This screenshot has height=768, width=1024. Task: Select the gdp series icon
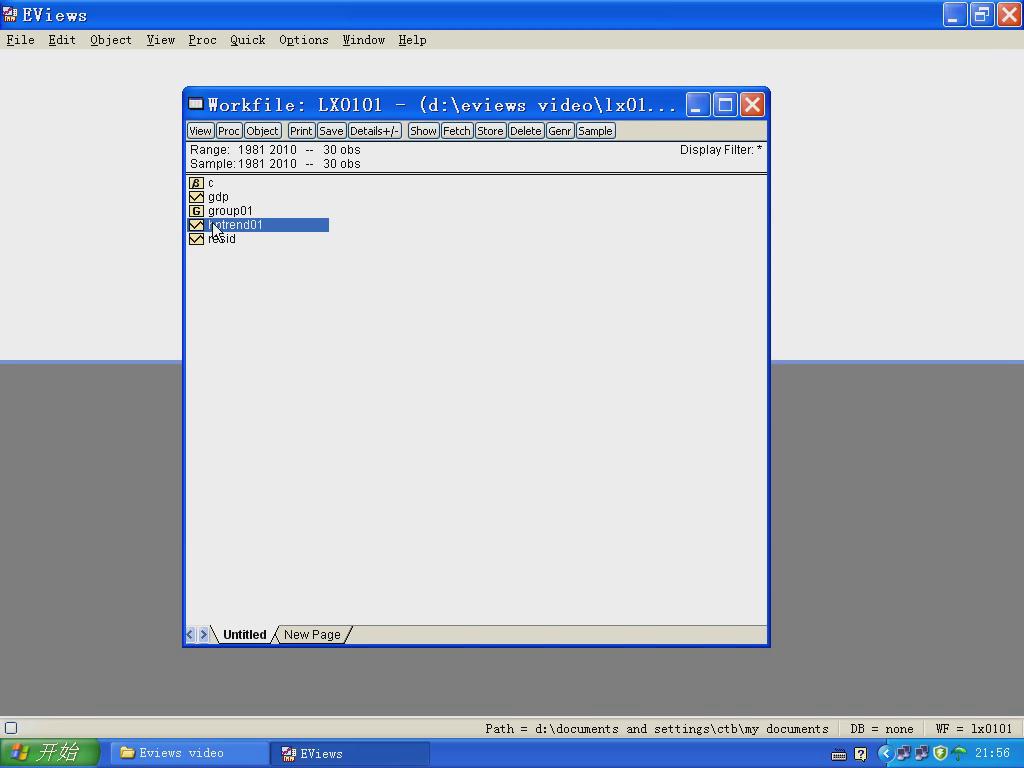pyautogui.click(x=196, y=197)
